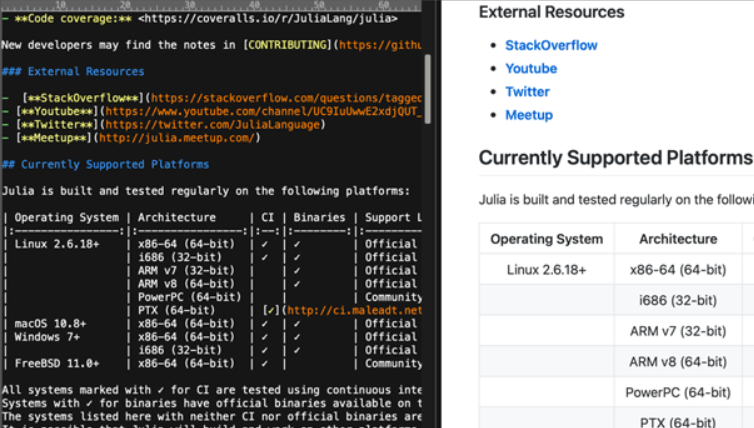
Task: Click 'i686 (32-bit)' cell in preview table
Action: tap(678, 301)
